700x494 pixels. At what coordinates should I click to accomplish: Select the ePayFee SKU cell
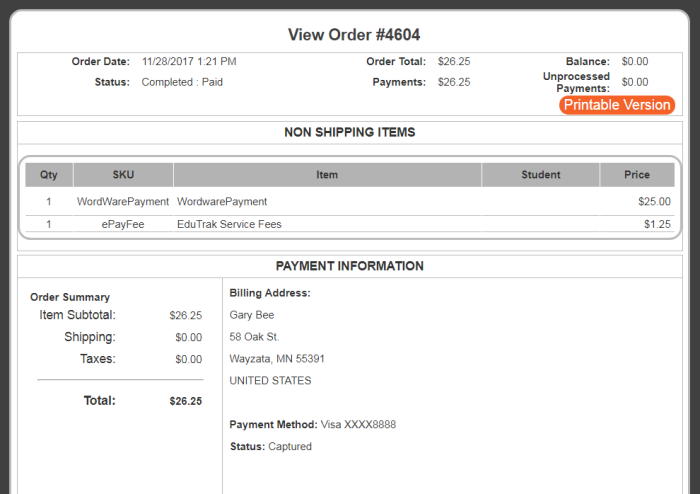pyautogui.click(x=123, y=224)
